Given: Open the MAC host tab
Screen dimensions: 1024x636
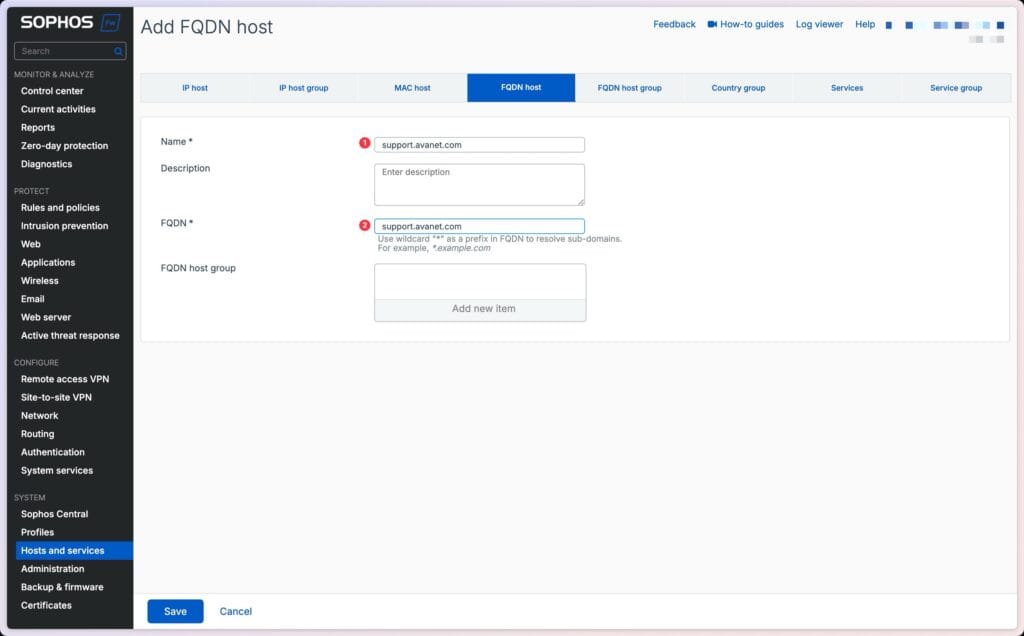Looking at the screenshot, I should [x=412, y=87].
